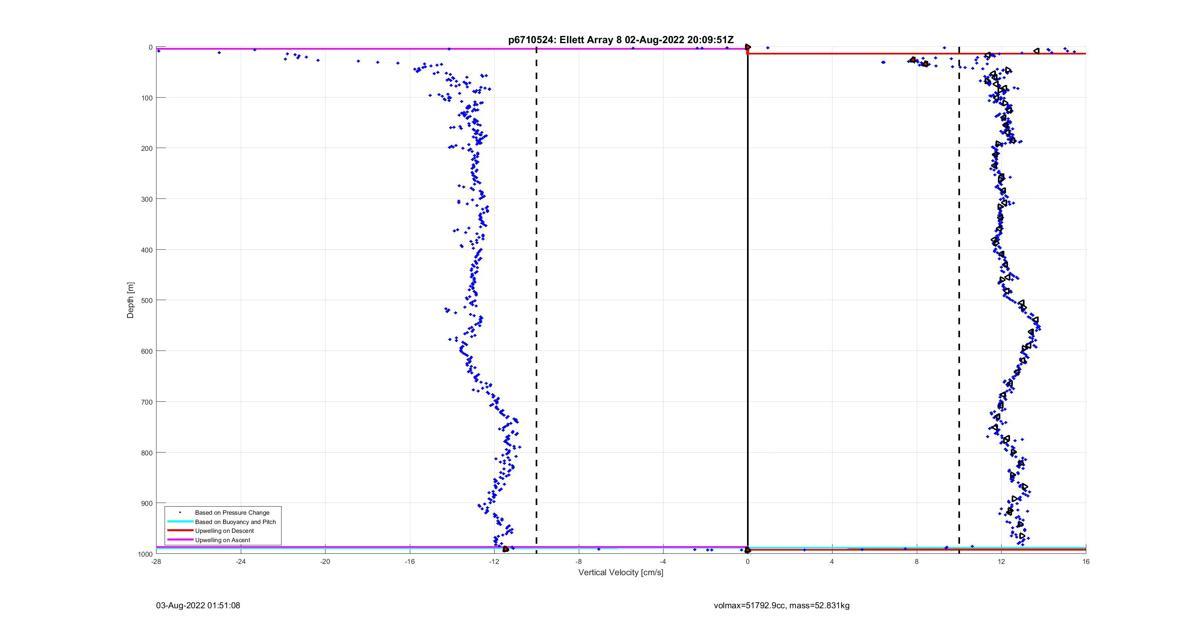Click the '12' velocity tick label
This screenshot has width=1200, height=622.
click(x=1001, y=561)
